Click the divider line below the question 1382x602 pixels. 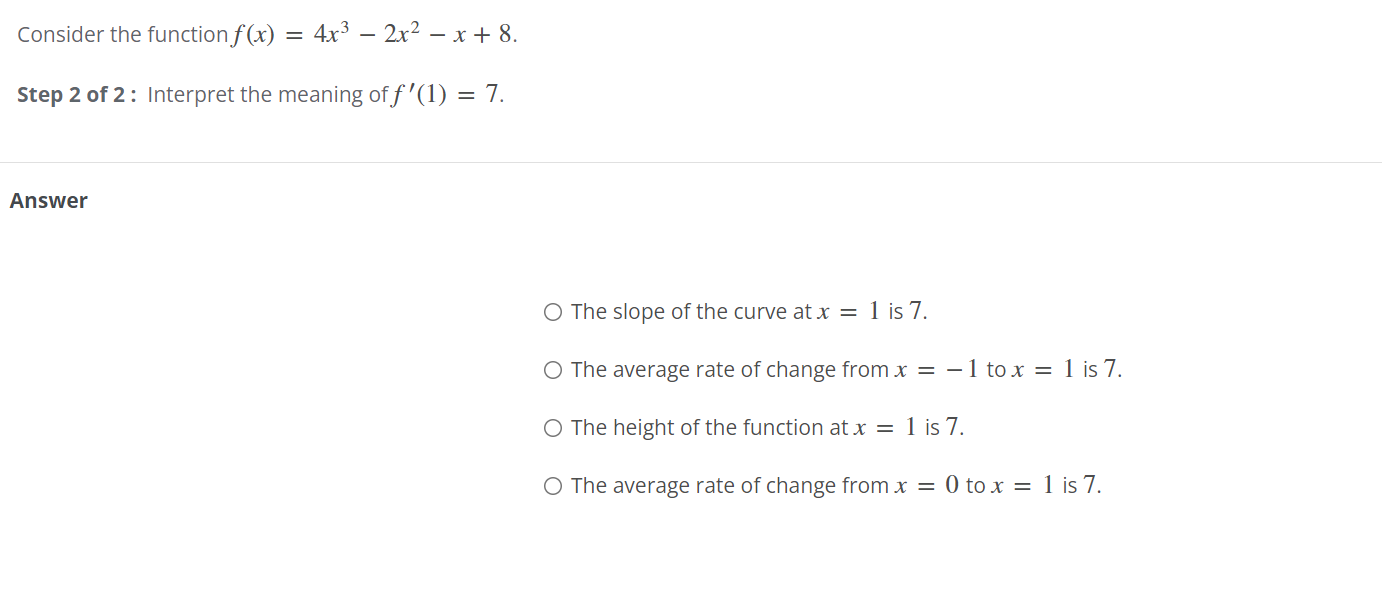(691, 158)
